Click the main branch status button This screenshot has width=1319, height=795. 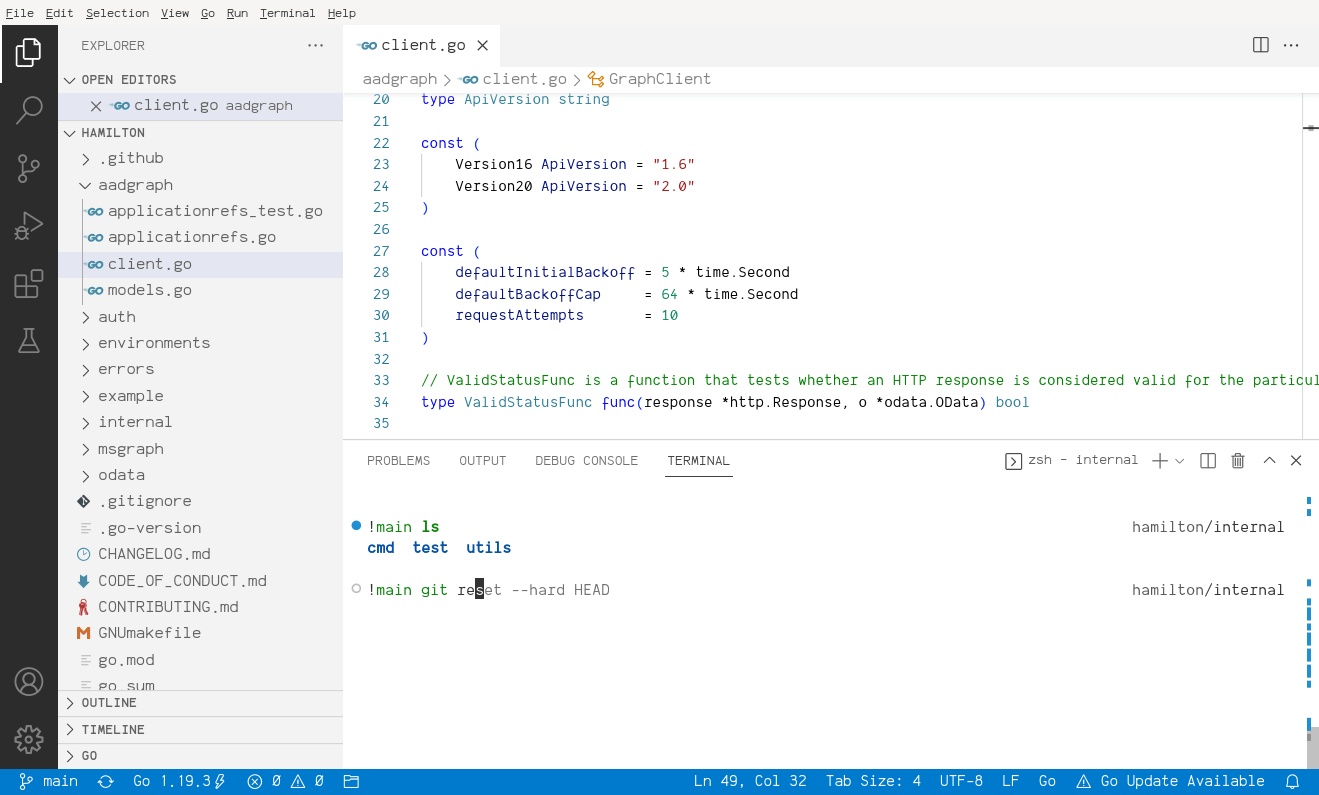49,781
